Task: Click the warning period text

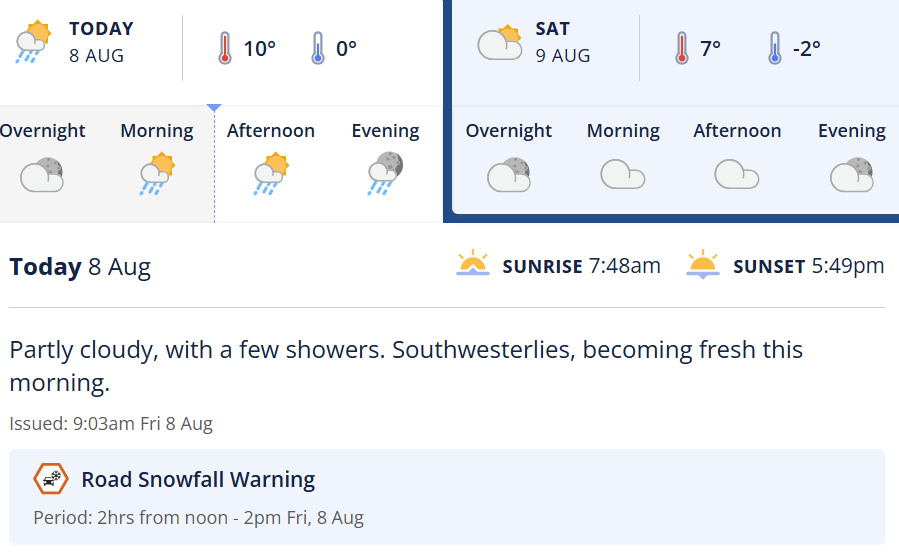Action: pyautogui.click(x=198, y=518)
